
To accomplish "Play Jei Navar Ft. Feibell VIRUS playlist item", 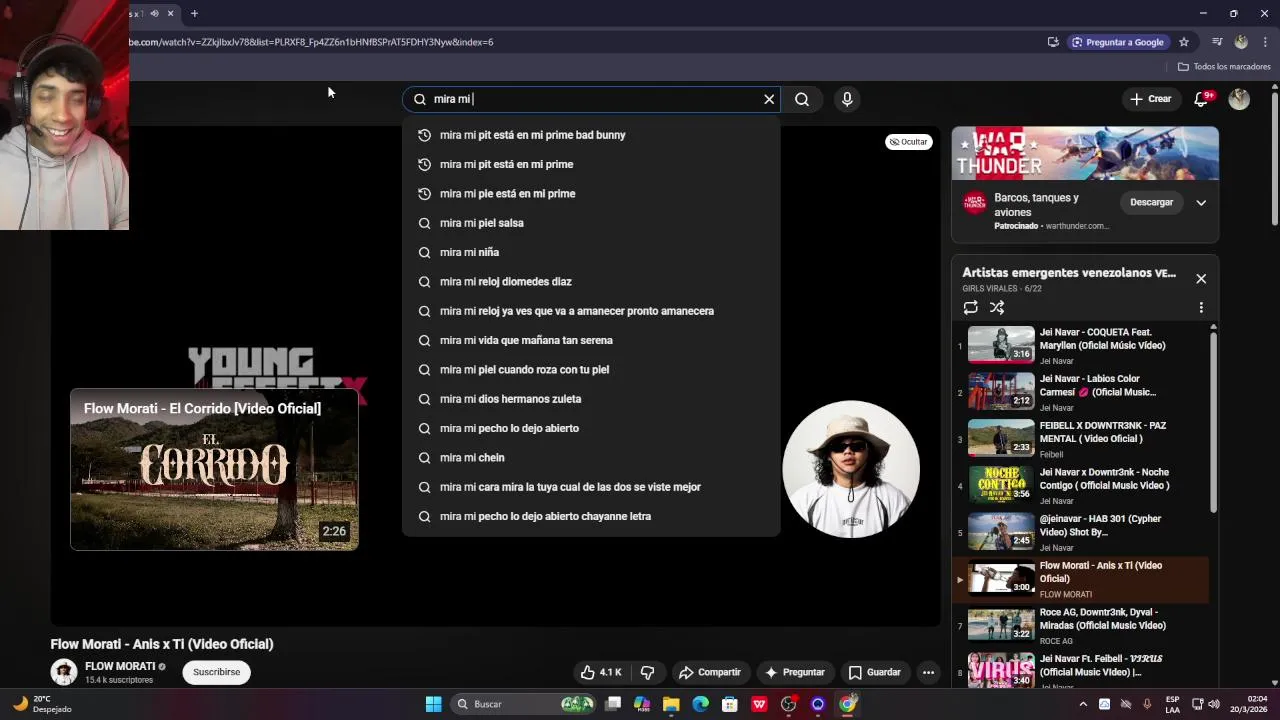I will (x=1082, y=670).
